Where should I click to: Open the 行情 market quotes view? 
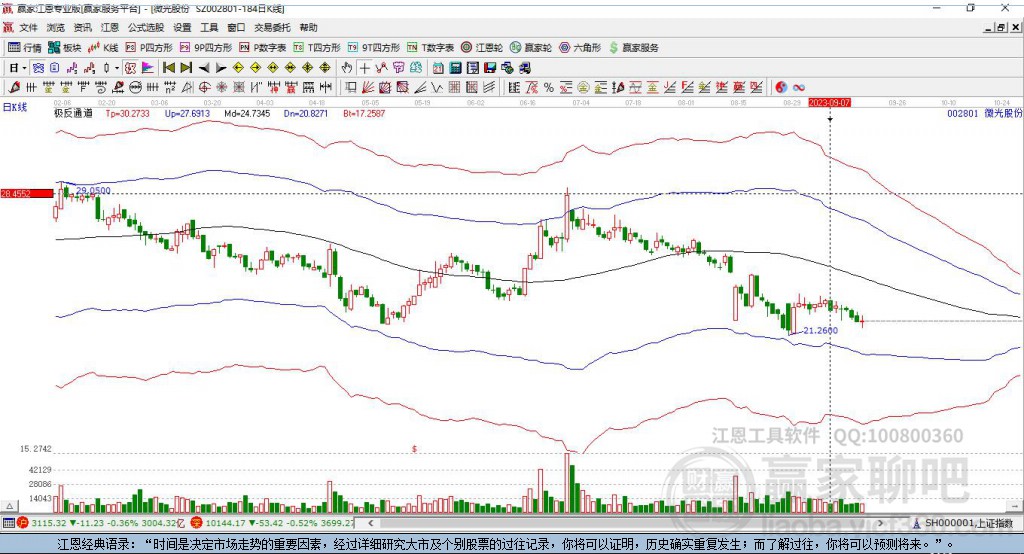coord(24,48)
